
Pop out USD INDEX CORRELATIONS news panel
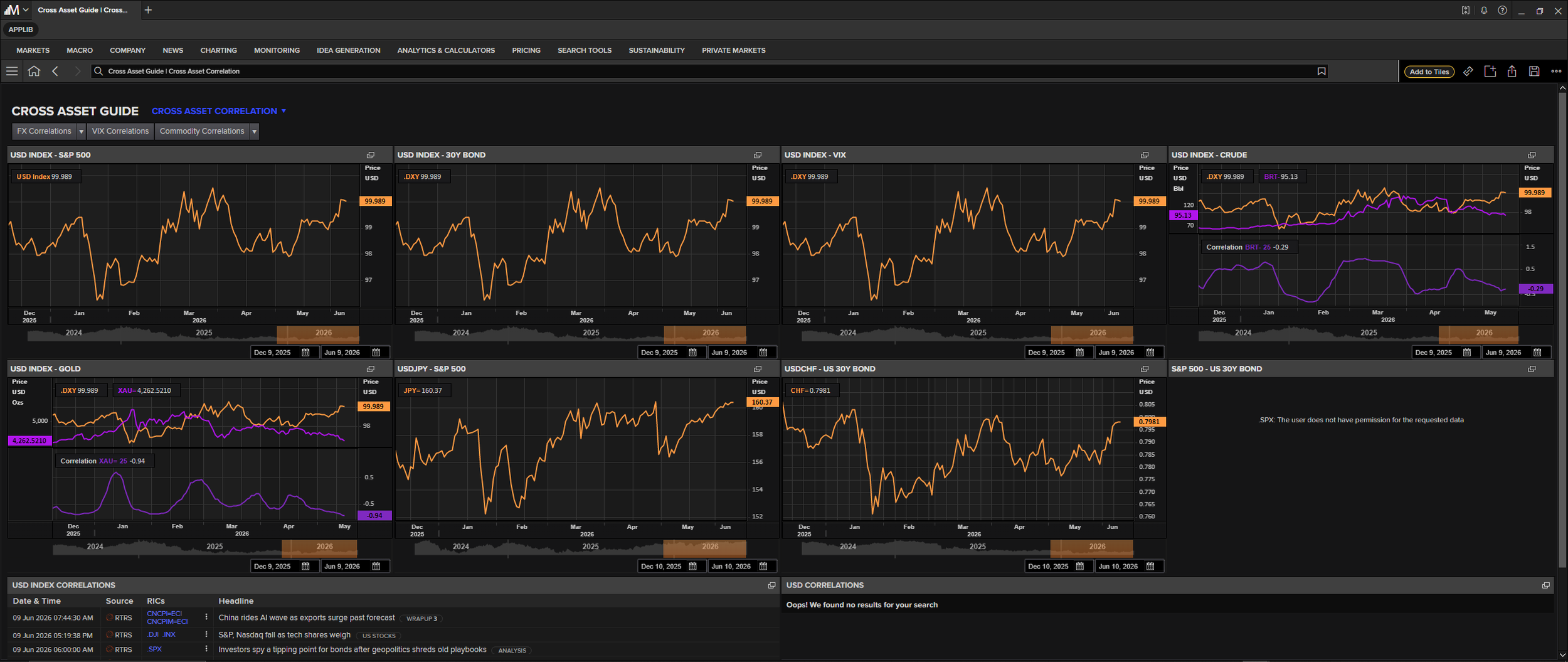pyautogui.click(x=771, y=585)
